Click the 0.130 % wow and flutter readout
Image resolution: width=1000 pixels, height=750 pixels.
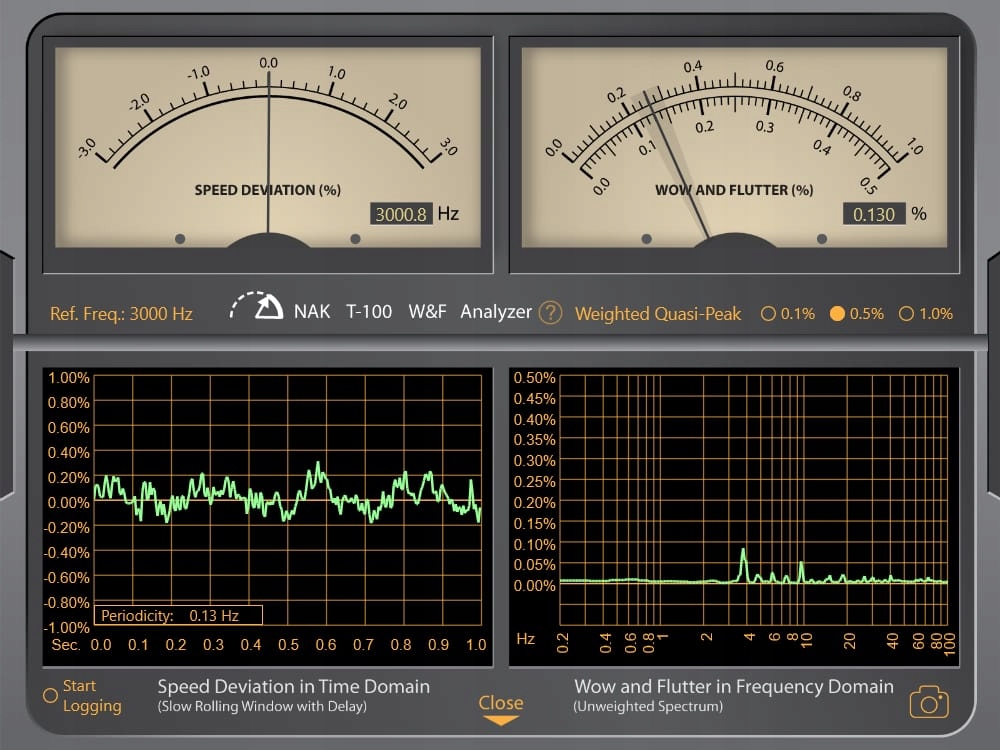pyautogui.click(x=873, y=214)
